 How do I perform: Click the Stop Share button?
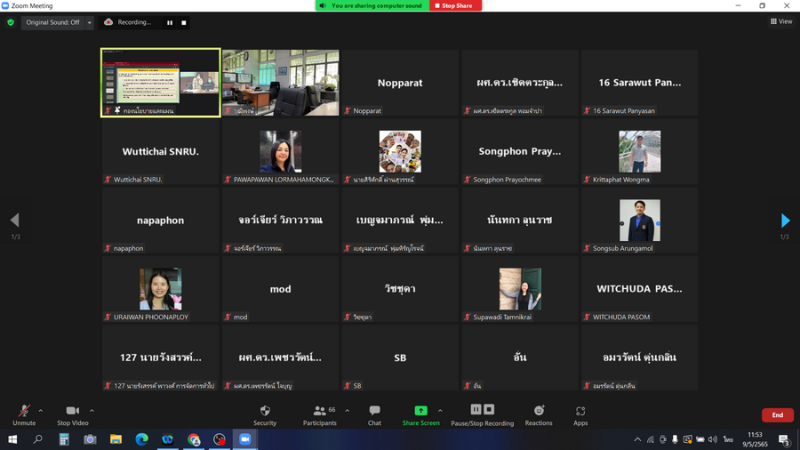456,6
